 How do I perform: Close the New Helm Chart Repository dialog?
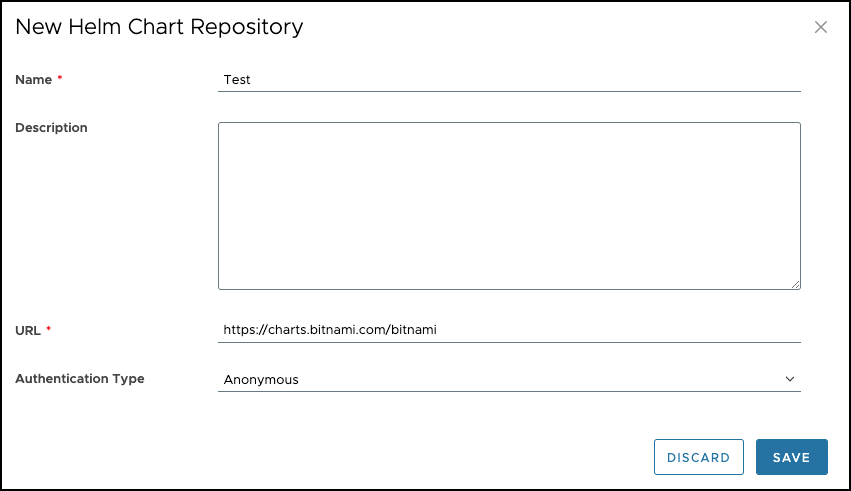tap(821, 28)
